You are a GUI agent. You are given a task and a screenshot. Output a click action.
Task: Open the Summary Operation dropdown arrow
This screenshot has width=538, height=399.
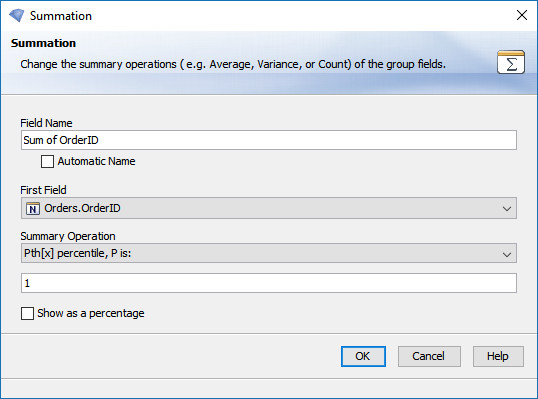[506, 254]
